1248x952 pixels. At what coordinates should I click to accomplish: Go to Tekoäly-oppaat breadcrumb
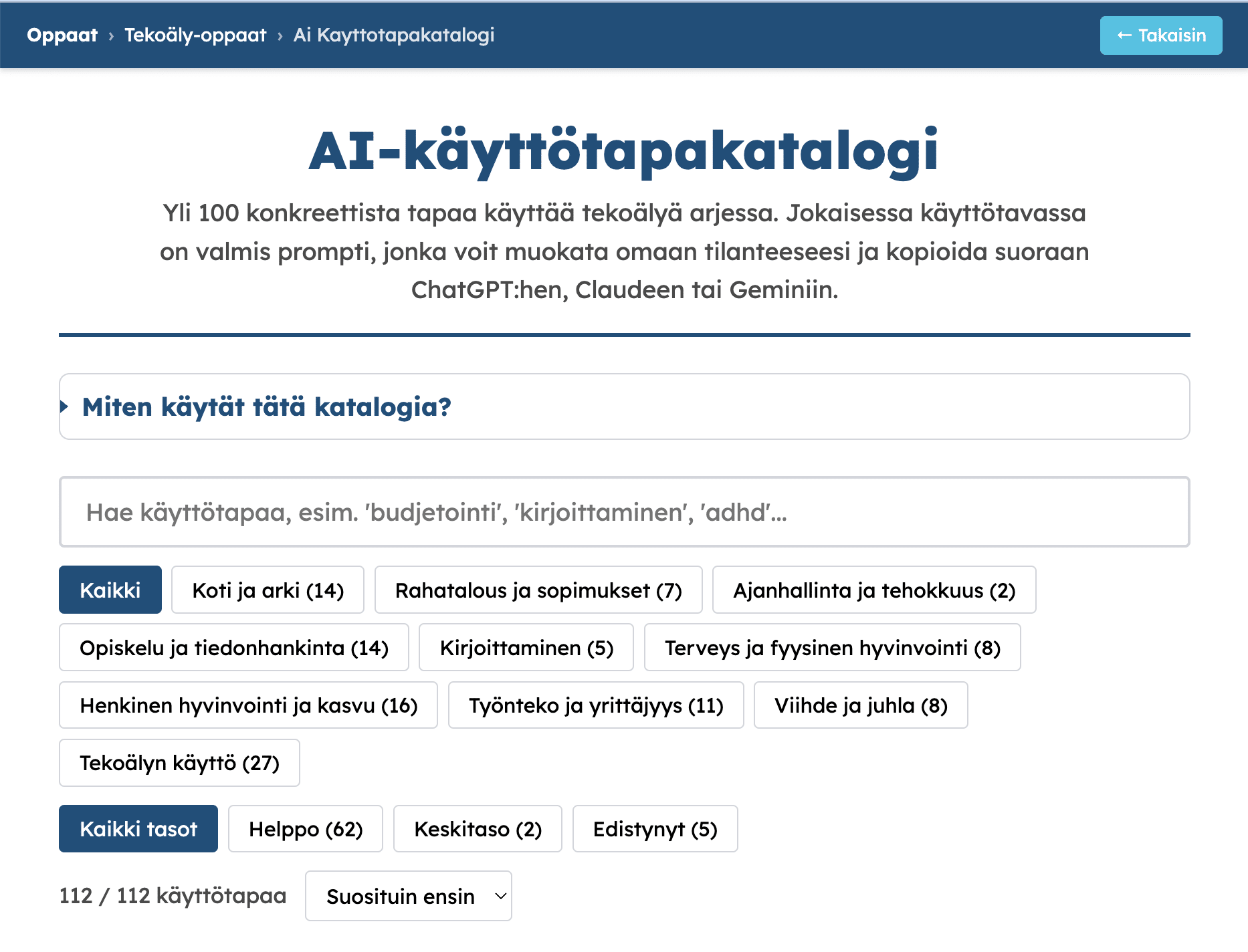point(195,35)
